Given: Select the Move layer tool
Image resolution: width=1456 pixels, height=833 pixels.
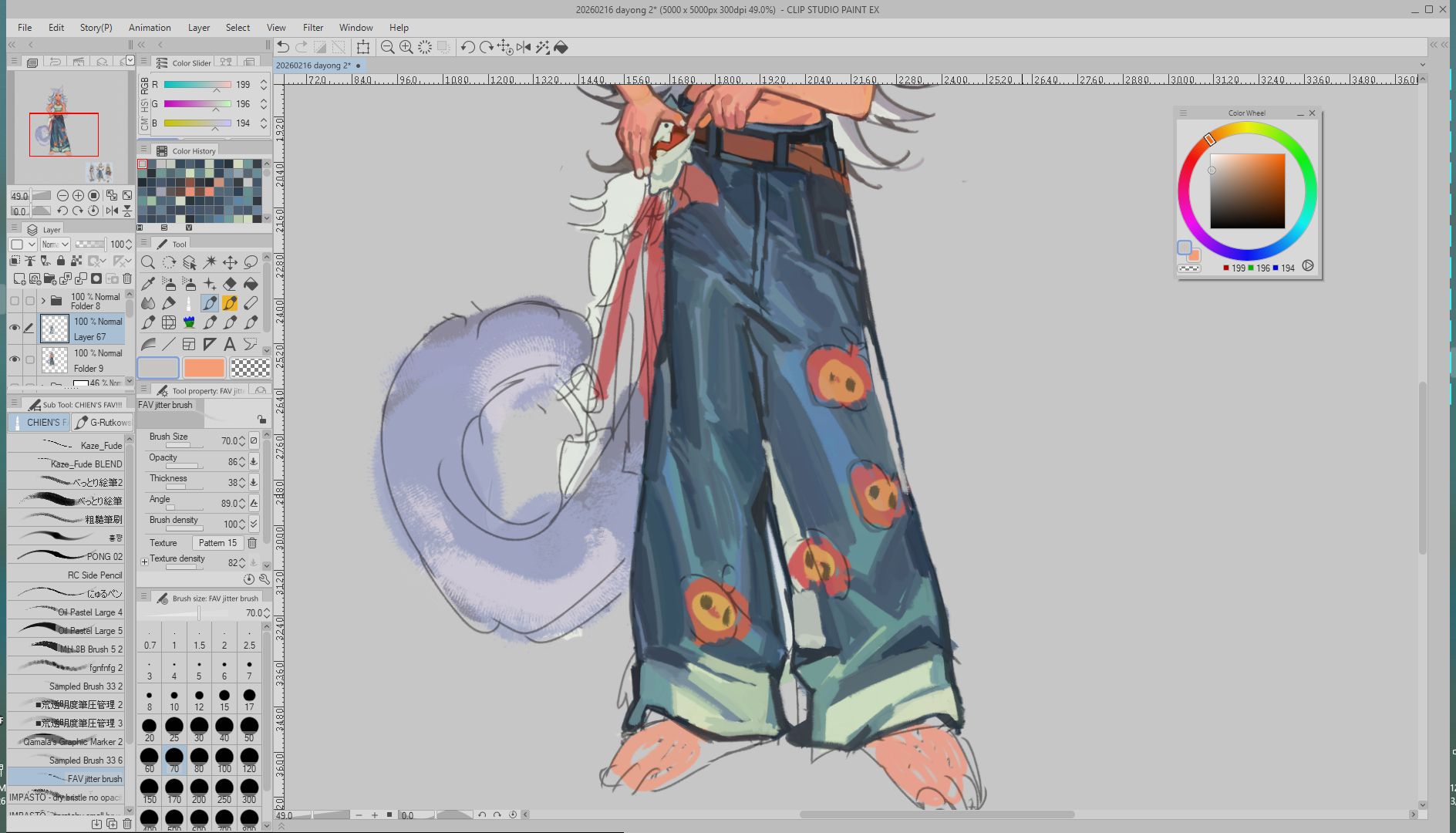Looking at the screenshot, I should click(230, 262).
